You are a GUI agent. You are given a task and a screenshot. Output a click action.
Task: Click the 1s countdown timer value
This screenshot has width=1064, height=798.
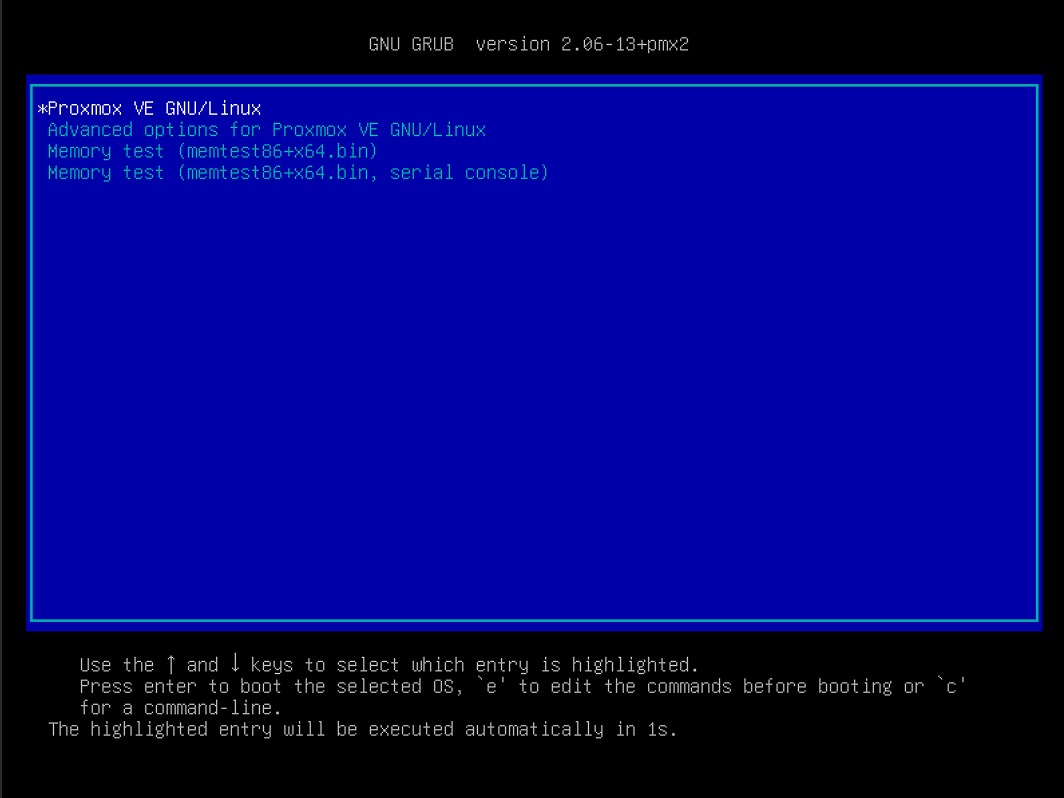pyautogui.click(x=656, y=729)
